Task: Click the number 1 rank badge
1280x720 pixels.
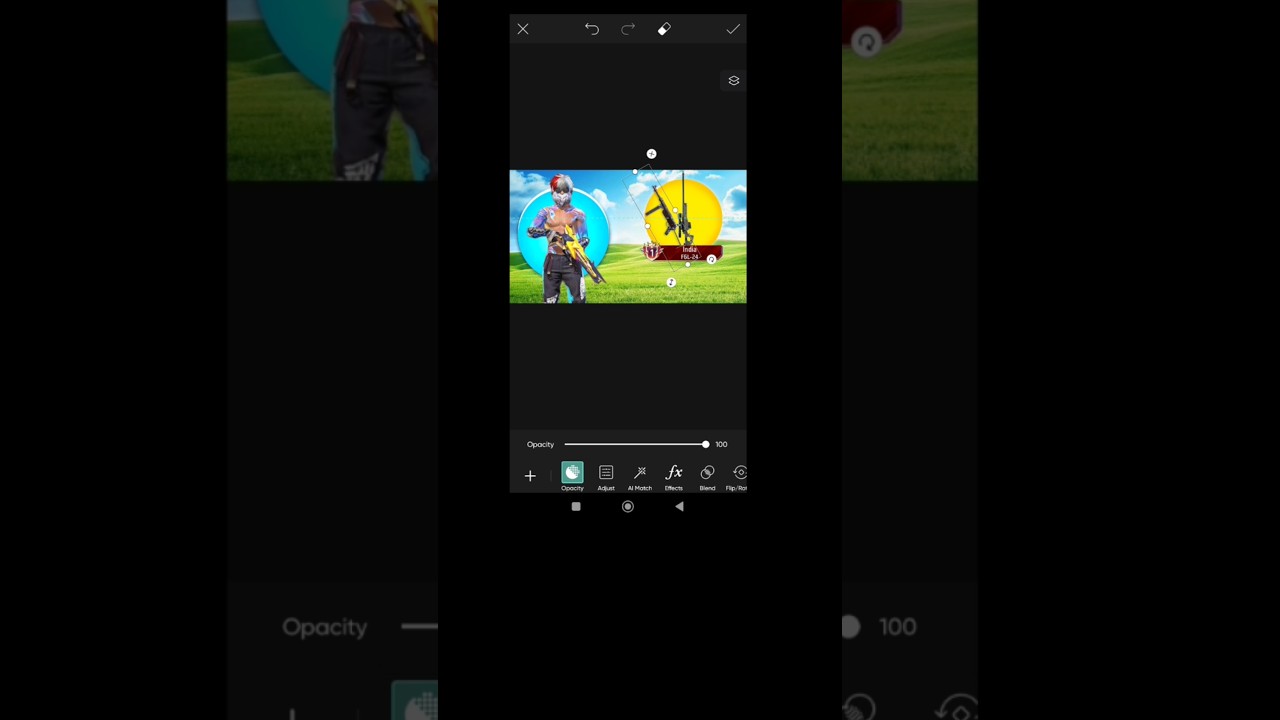Action: point(651,252)
